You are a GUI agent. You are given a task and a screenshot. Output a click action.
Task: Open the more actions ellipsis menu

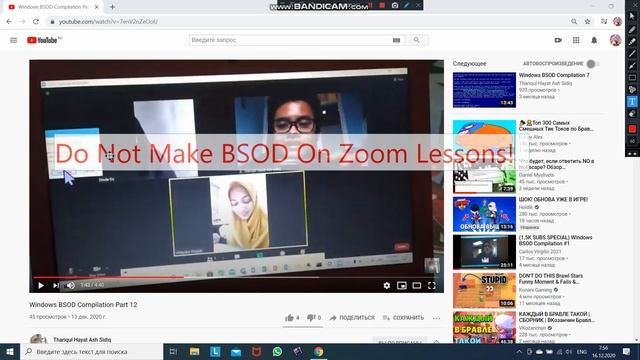[x=436, y=318]
